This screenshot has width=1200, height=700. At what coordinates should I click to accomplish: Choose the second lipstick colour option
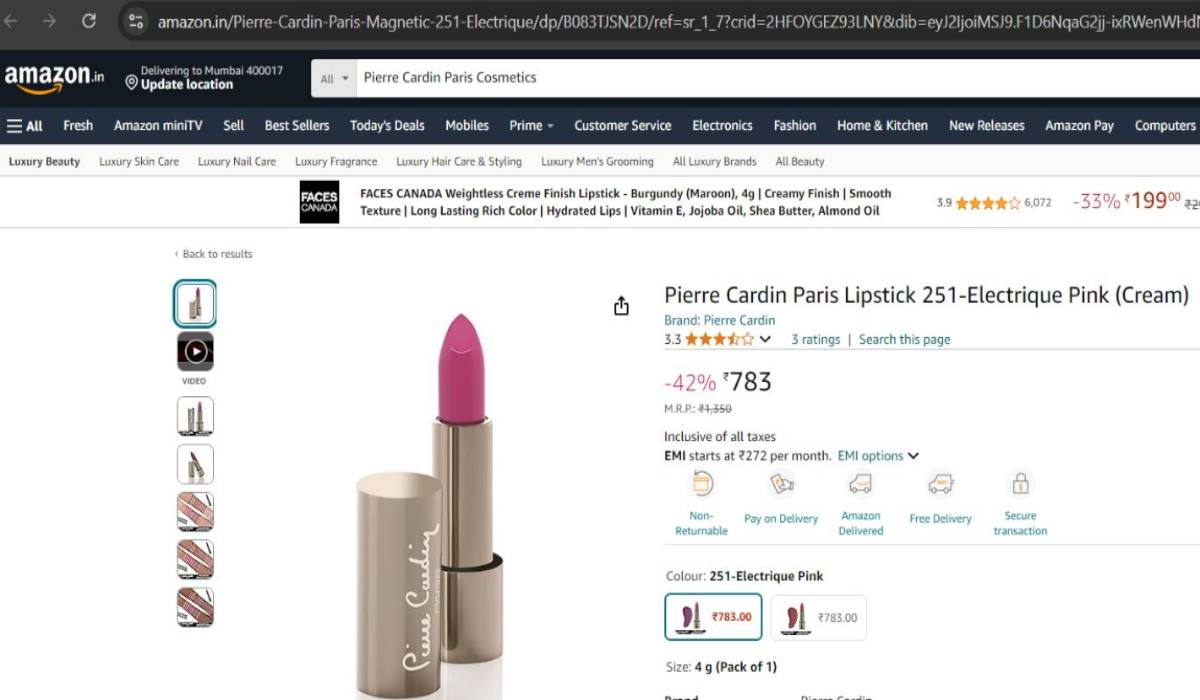818,617
